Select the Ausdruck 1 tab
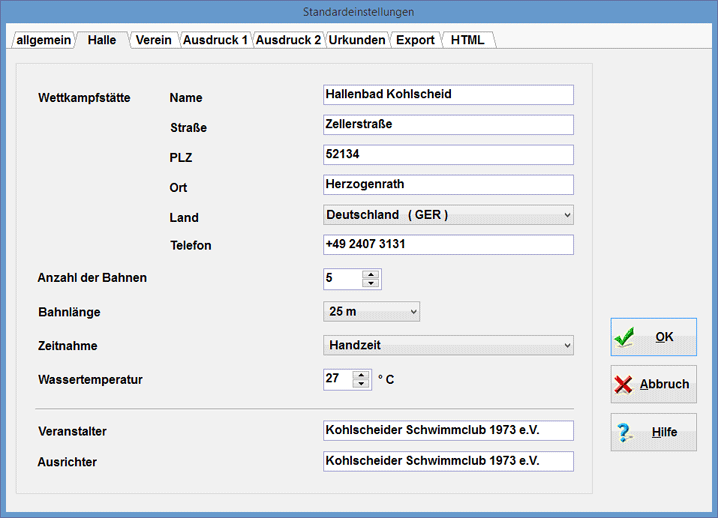 [x=215, y=40]
